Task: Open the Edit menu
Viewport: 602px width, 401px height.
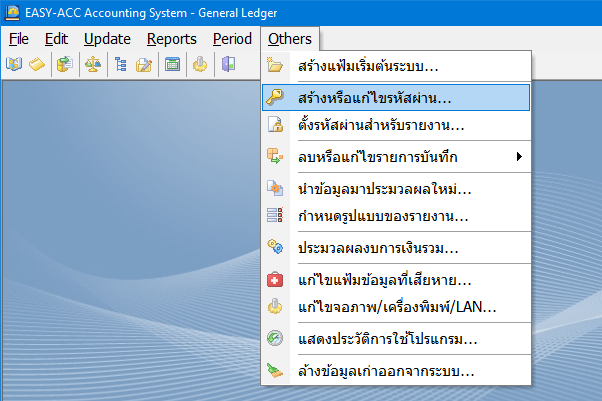Action: tap(56, 39)
